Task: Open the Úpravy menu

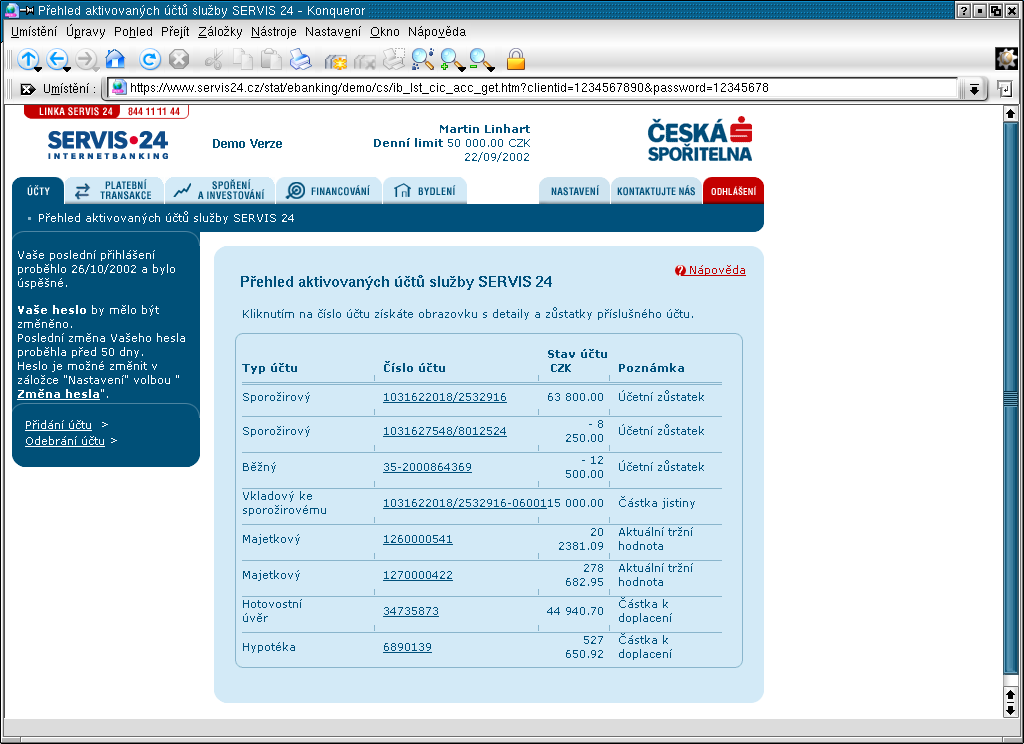Action: tap(86, 31)
